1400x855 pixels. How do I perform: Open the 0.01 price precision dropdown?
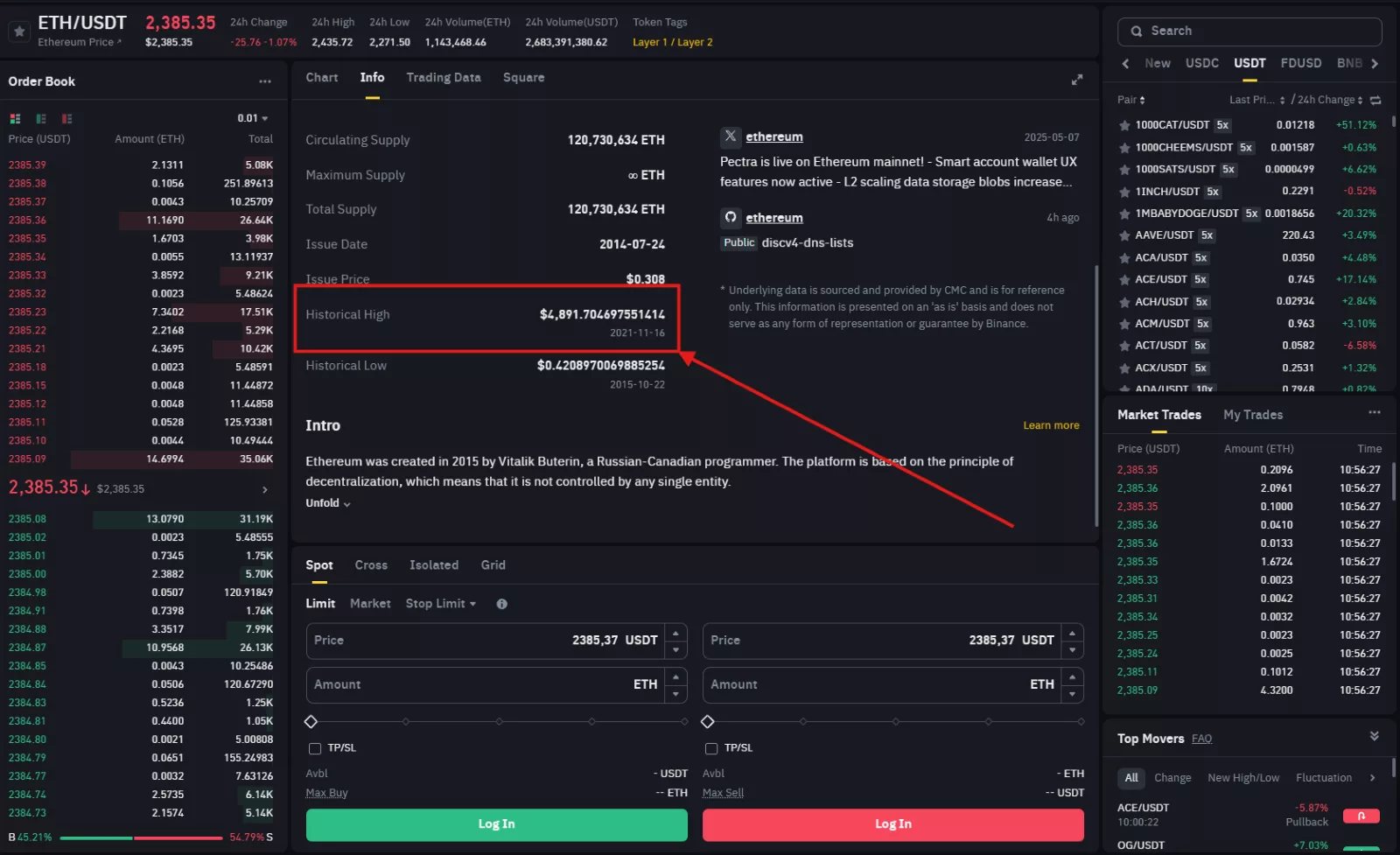pos(253,118)
